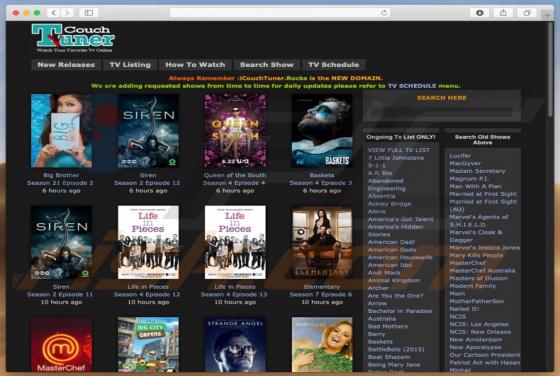
Task: Open the Queen of the South poster
Action: point(235,131)
